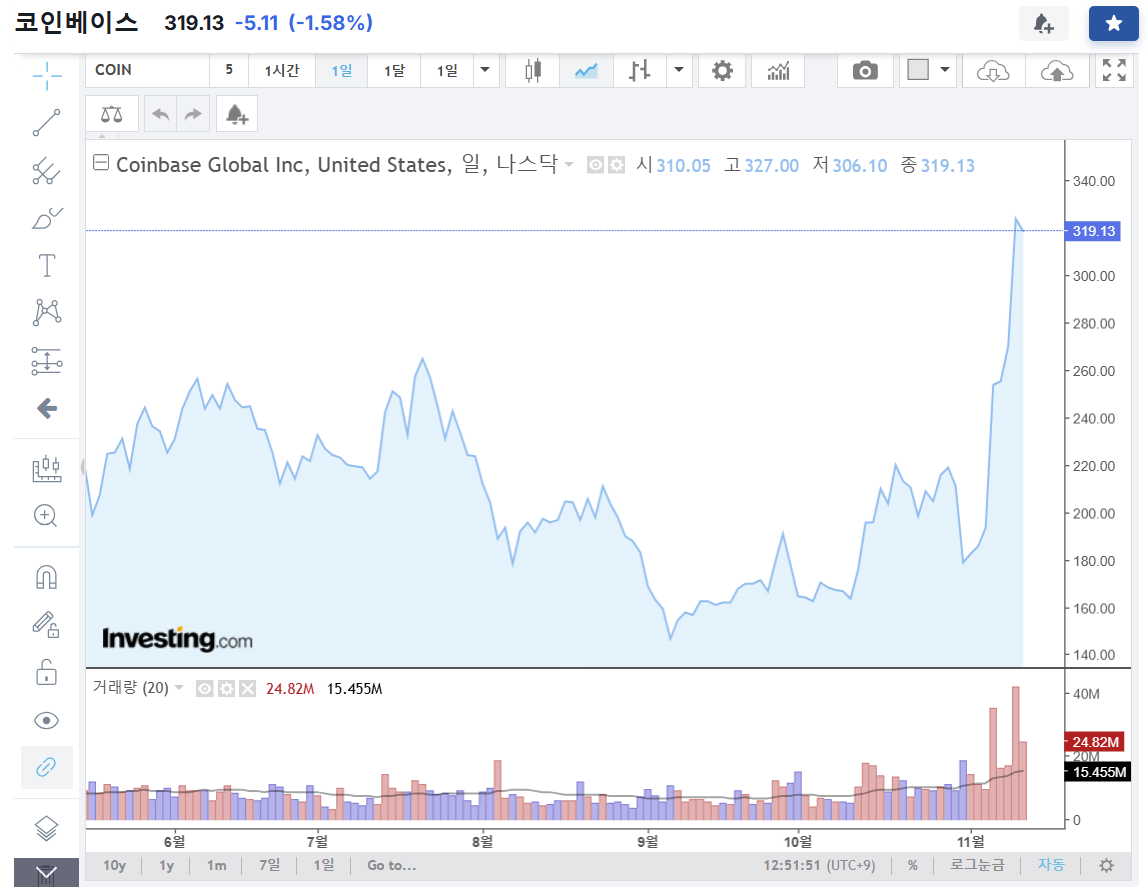
Task: Open bottom-right chart settings gear
Action: [x=1106, y=865]
